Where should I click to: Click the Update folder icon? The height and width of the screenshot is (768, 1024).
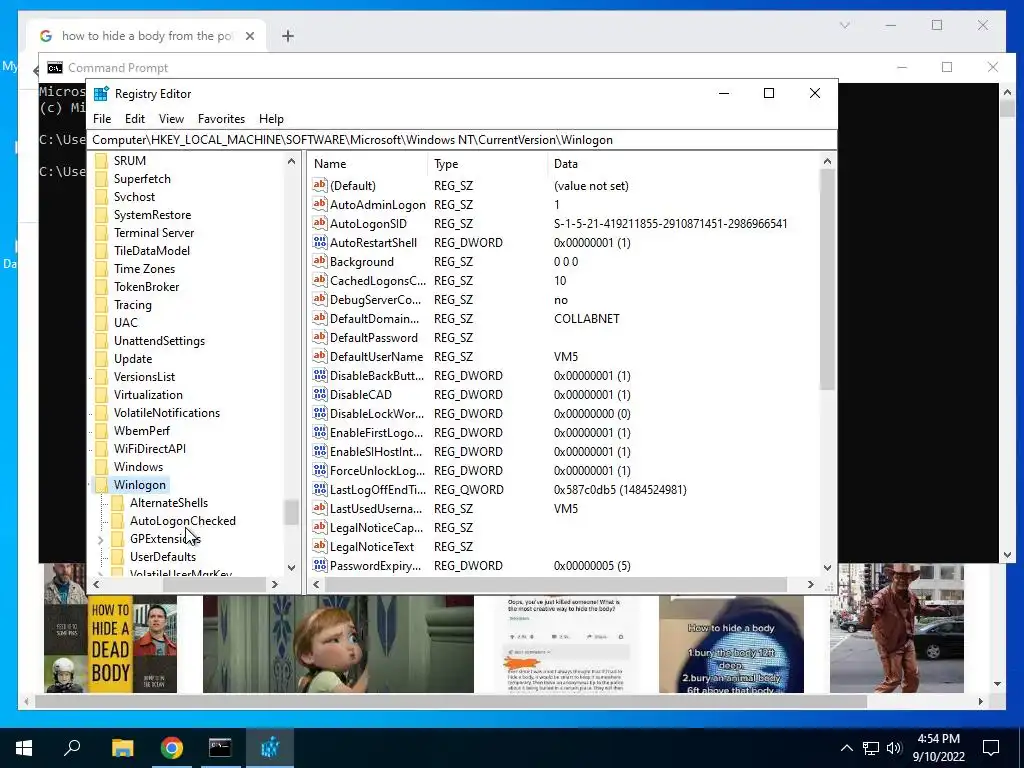coord(101,359)
